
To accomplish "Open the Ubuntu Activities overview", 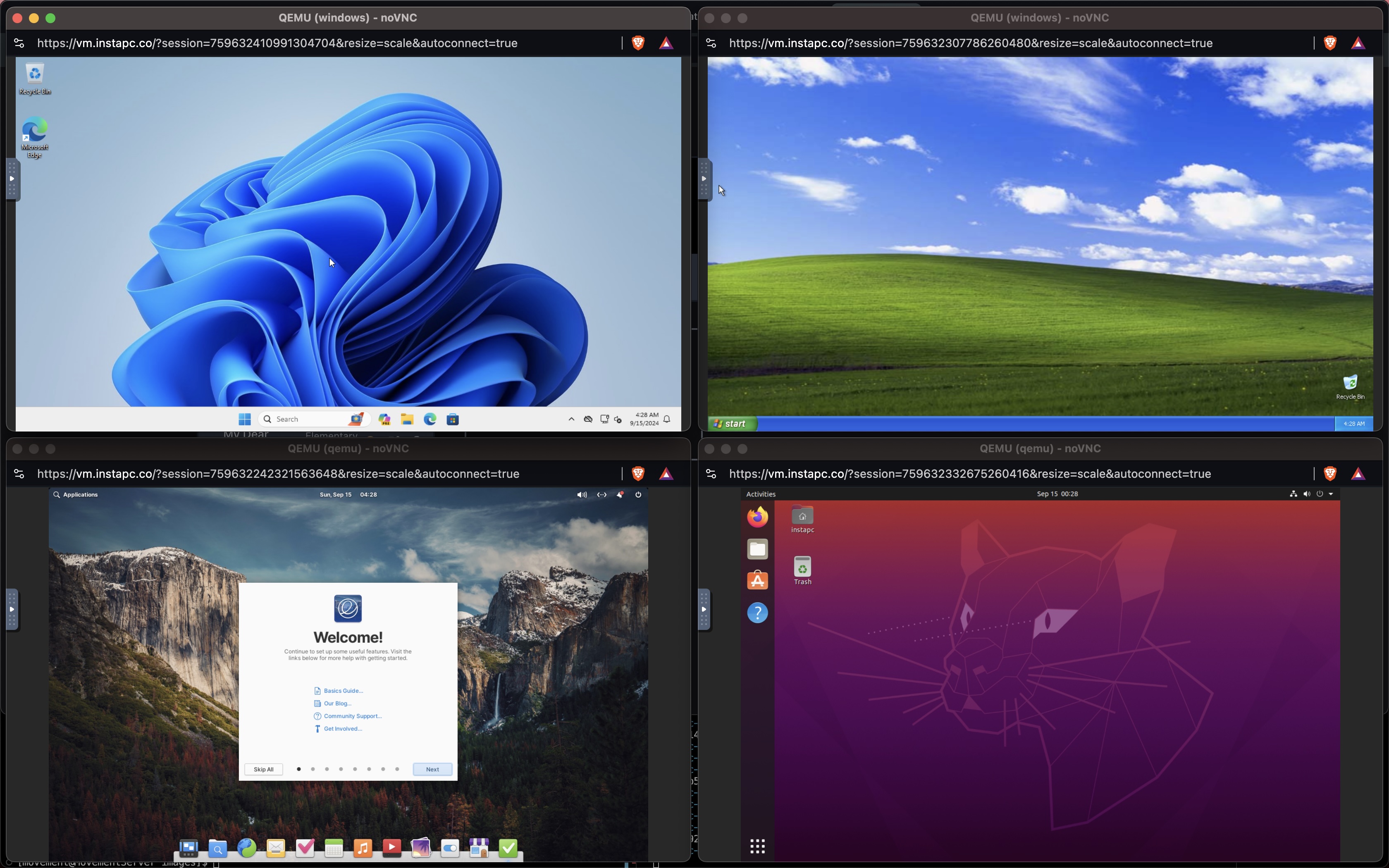I will point(761,494).
